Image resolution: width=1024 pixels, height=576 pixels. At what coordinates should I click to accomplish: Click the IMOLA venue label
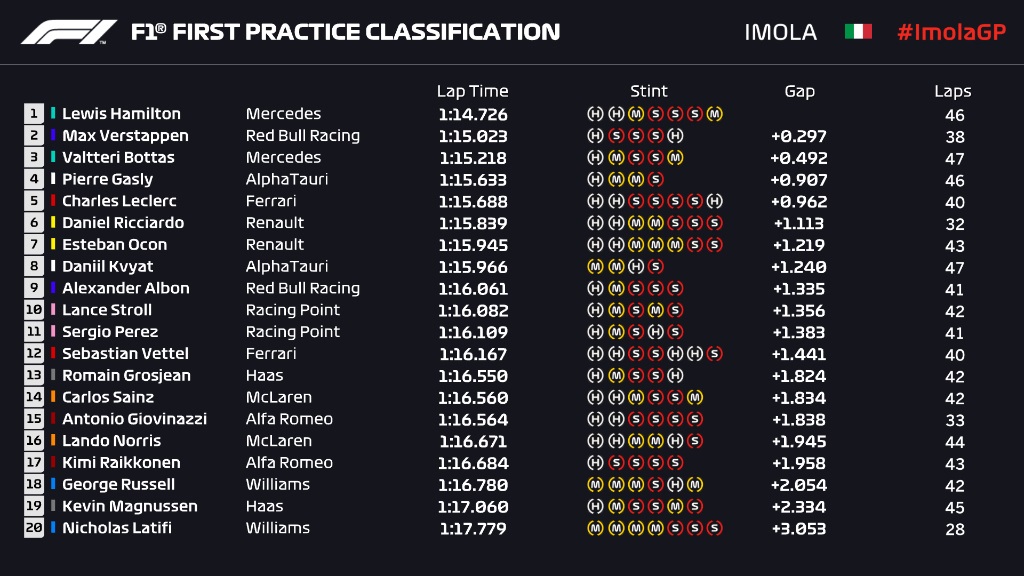(x=780, y=32)
